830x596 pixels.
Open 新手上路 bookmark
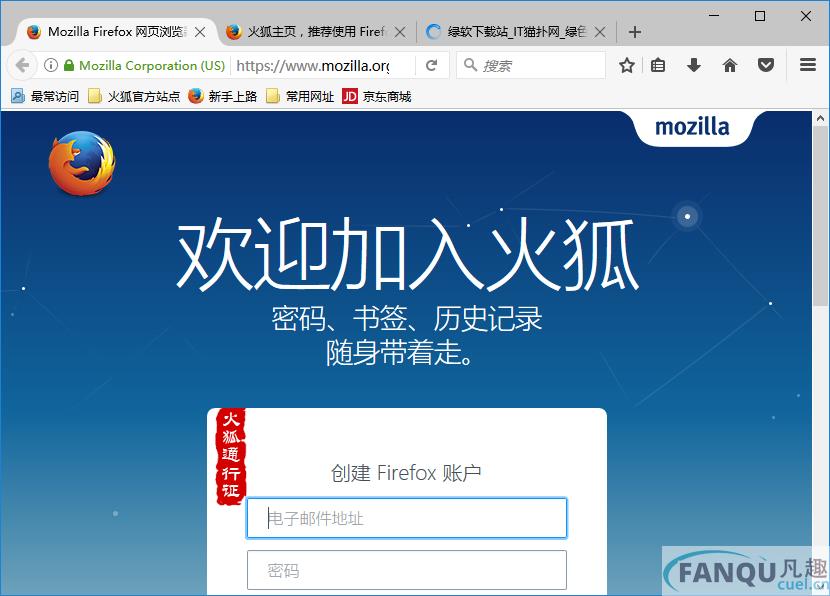click(223, 96)
